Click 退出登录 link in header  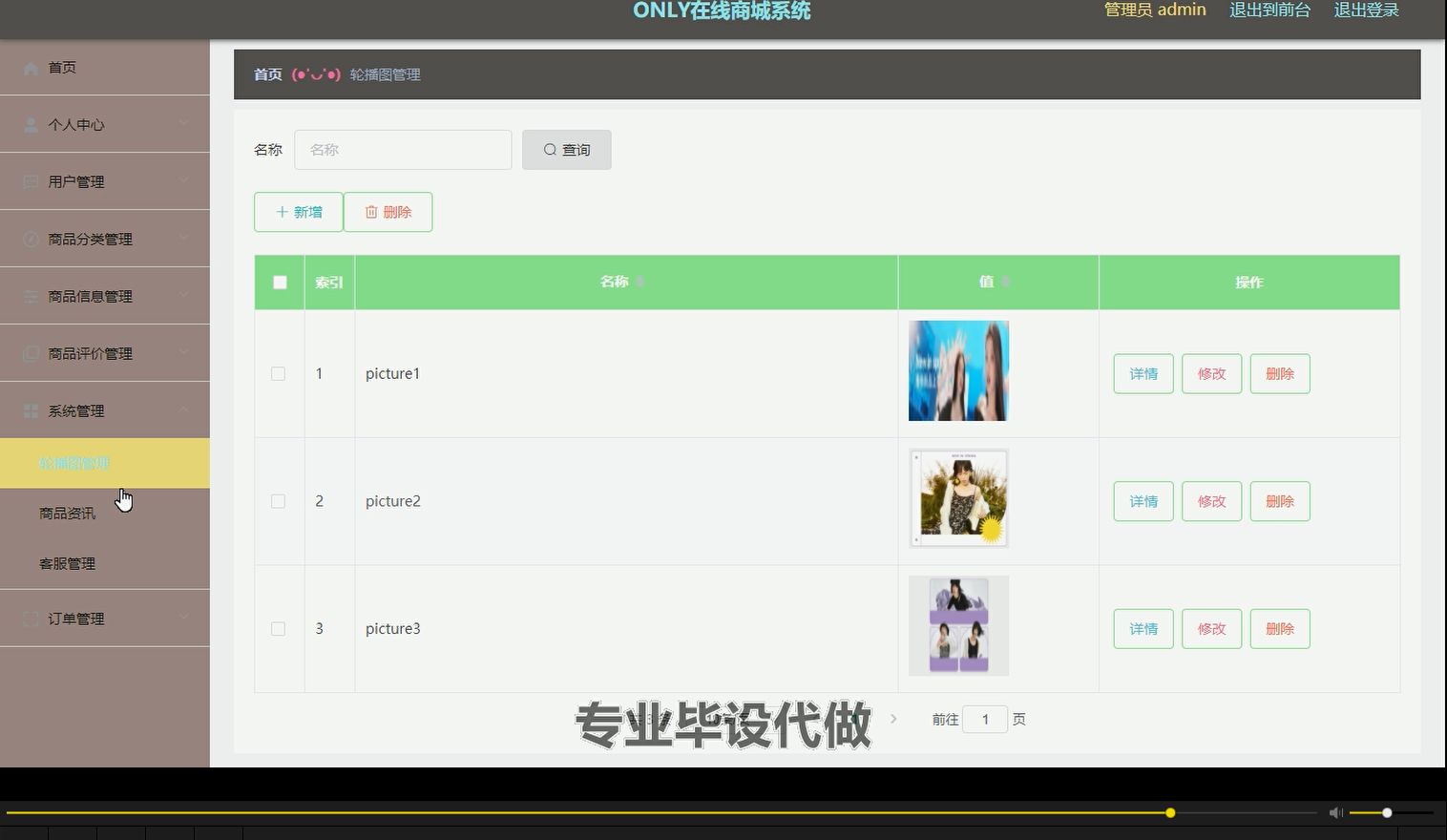1366,10
